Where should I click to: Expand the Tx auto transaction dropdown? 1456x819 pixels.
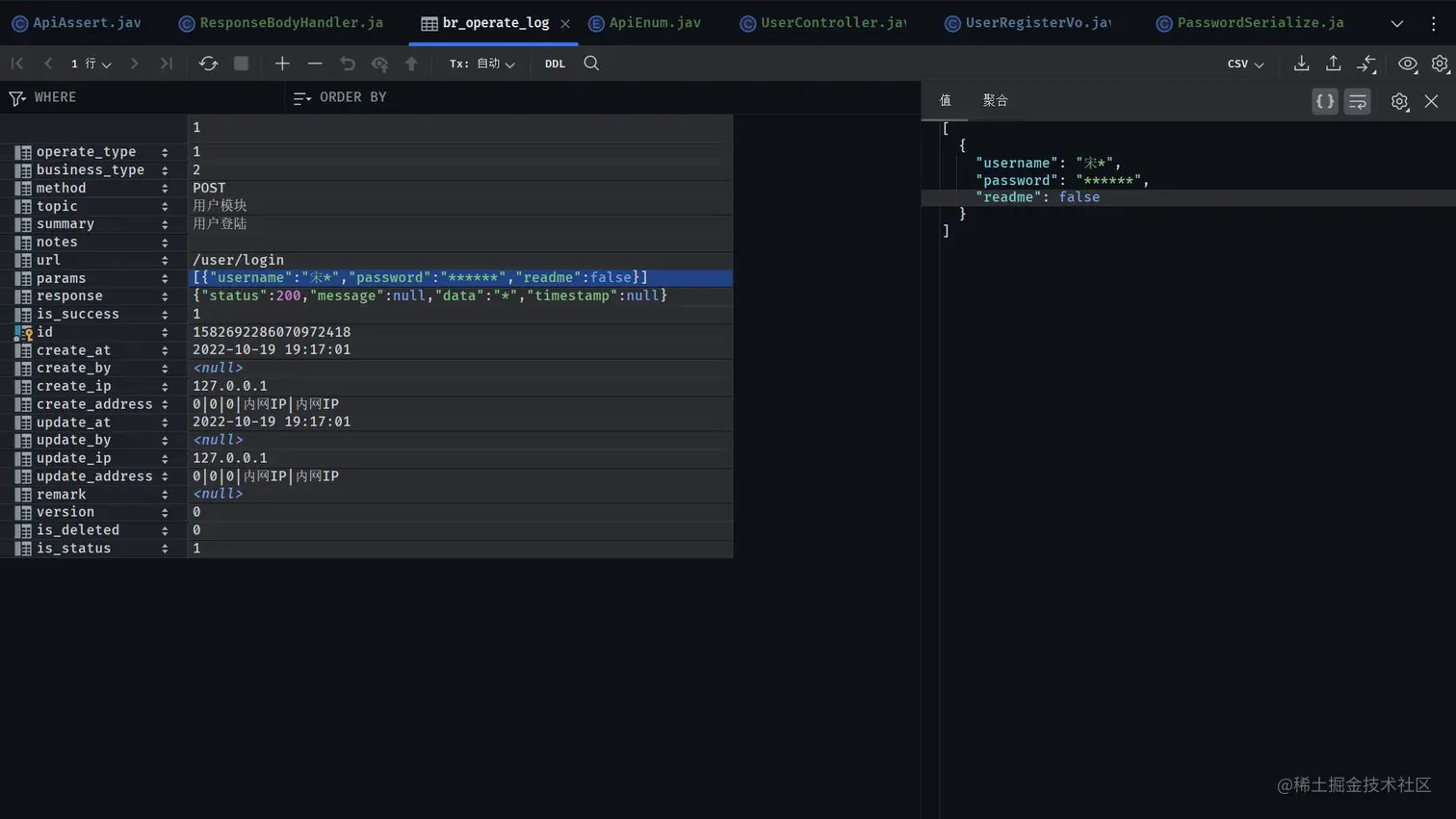coord(482,64)
